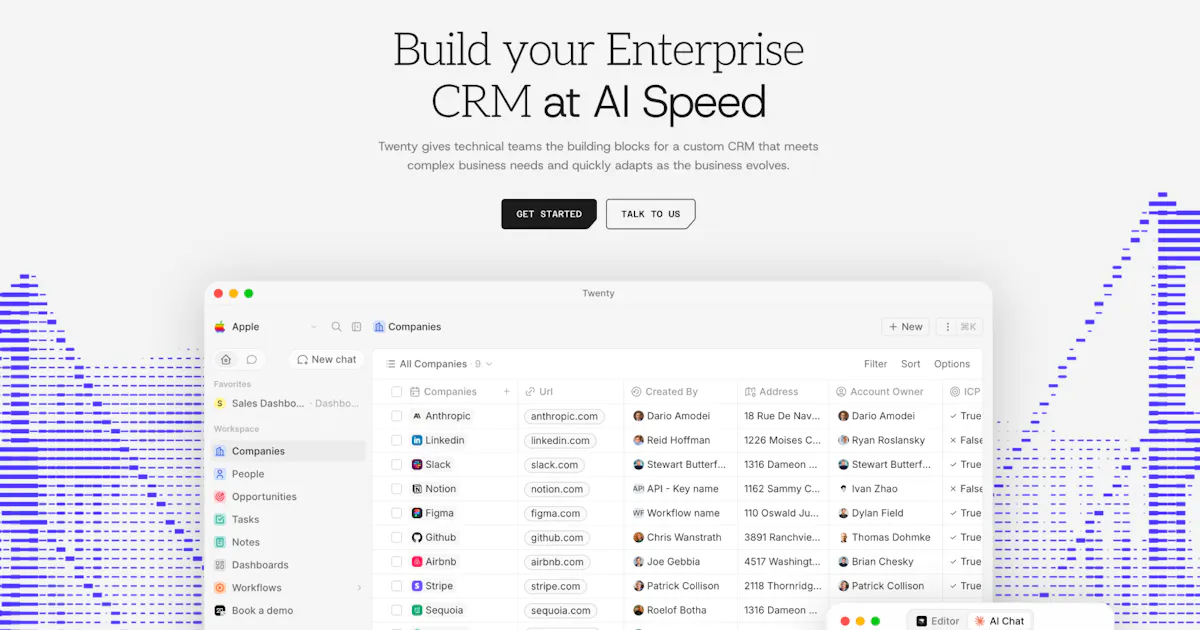Tick the select-all checkbox in Companies header

click(x=396, y=392)
